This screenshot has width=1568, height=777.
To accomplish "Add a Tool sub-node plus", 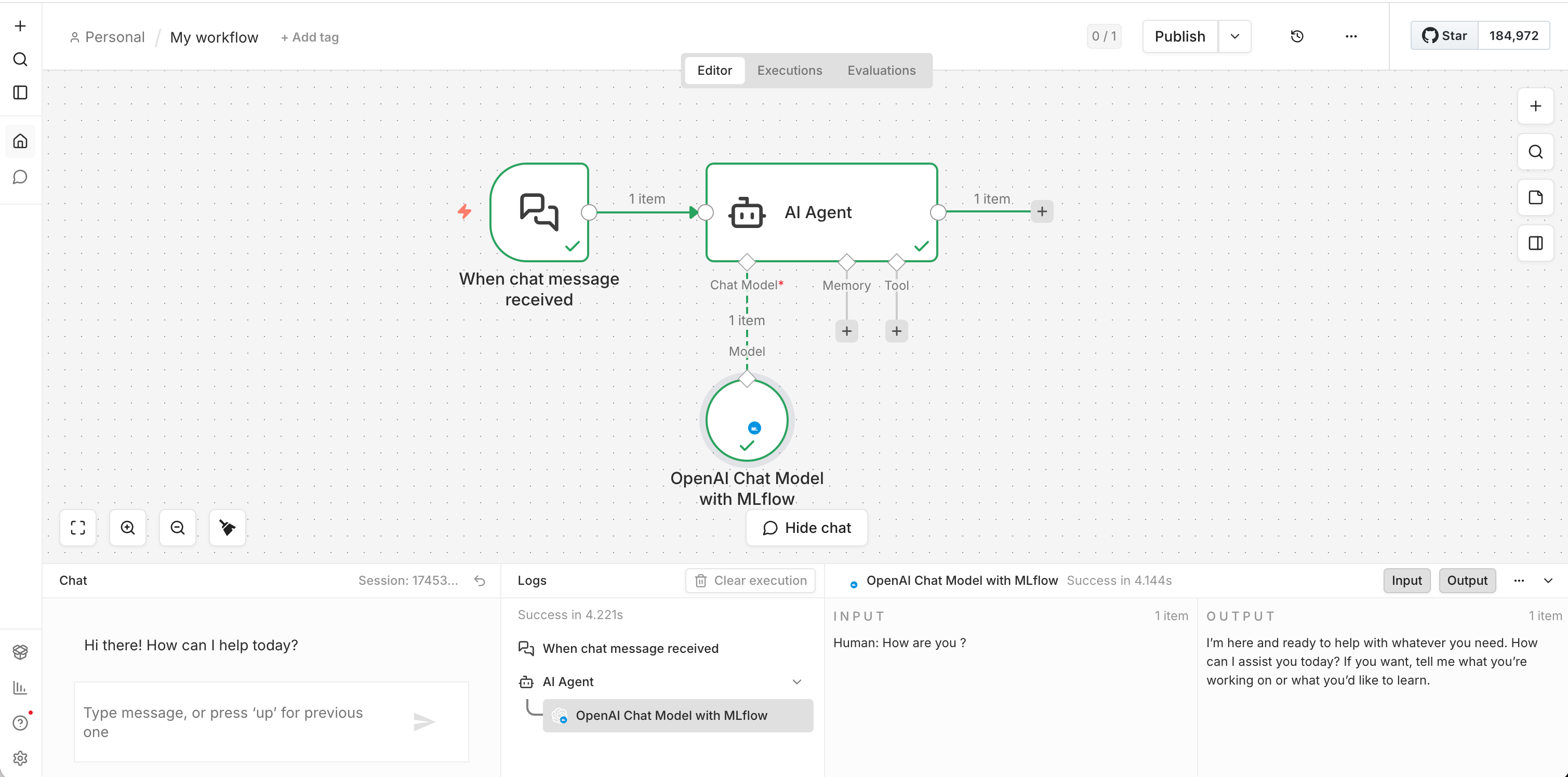I will [896, 331].
